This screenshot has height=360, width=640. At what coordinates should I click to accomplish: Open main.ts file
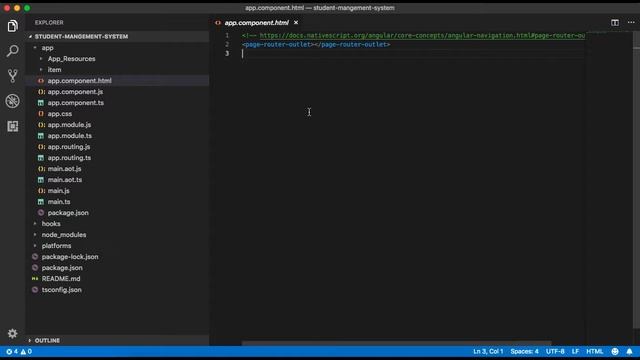59,202
